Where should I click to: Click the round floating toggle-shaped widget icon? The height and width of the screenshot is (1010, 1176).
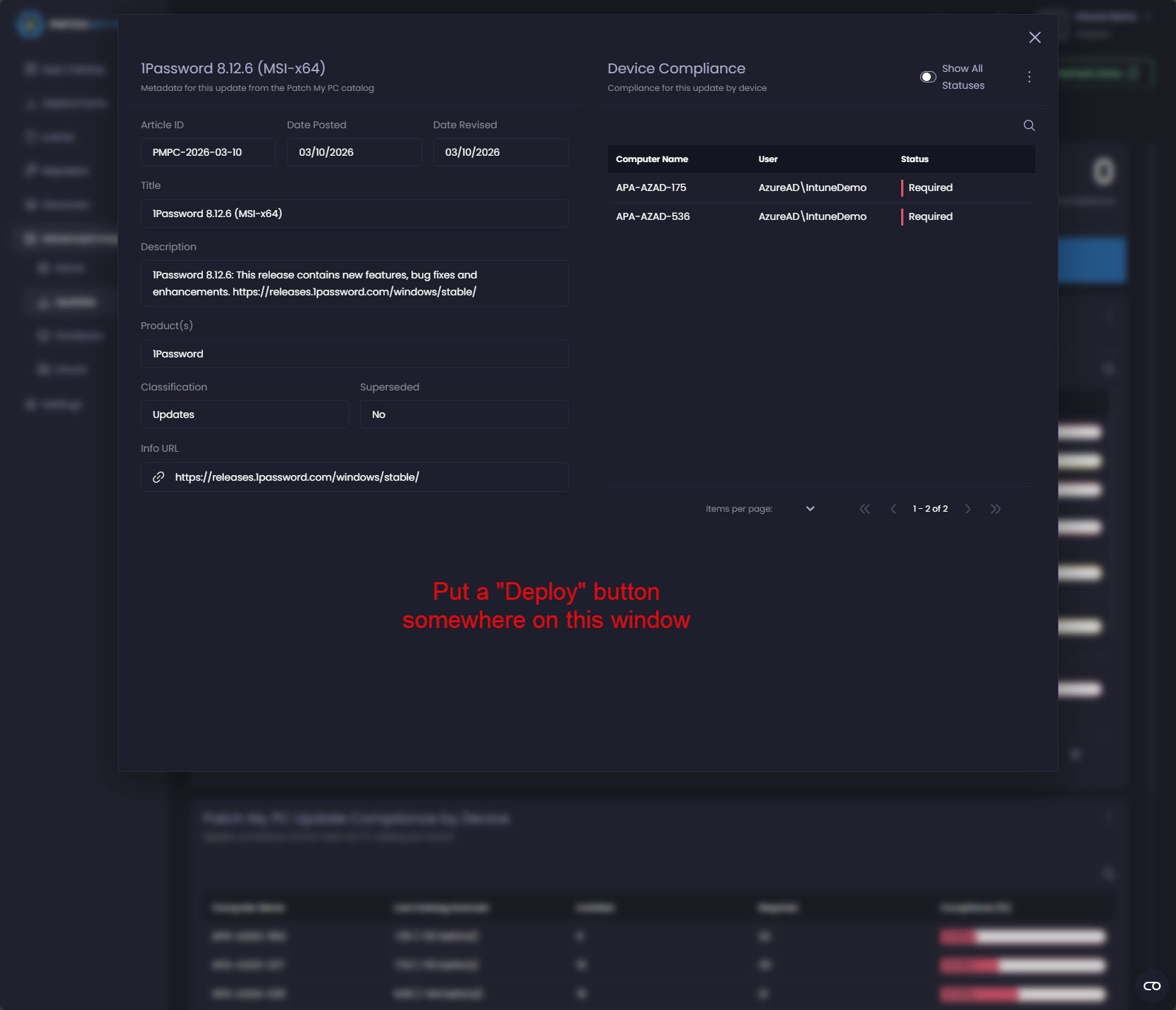click(1151, 986)
